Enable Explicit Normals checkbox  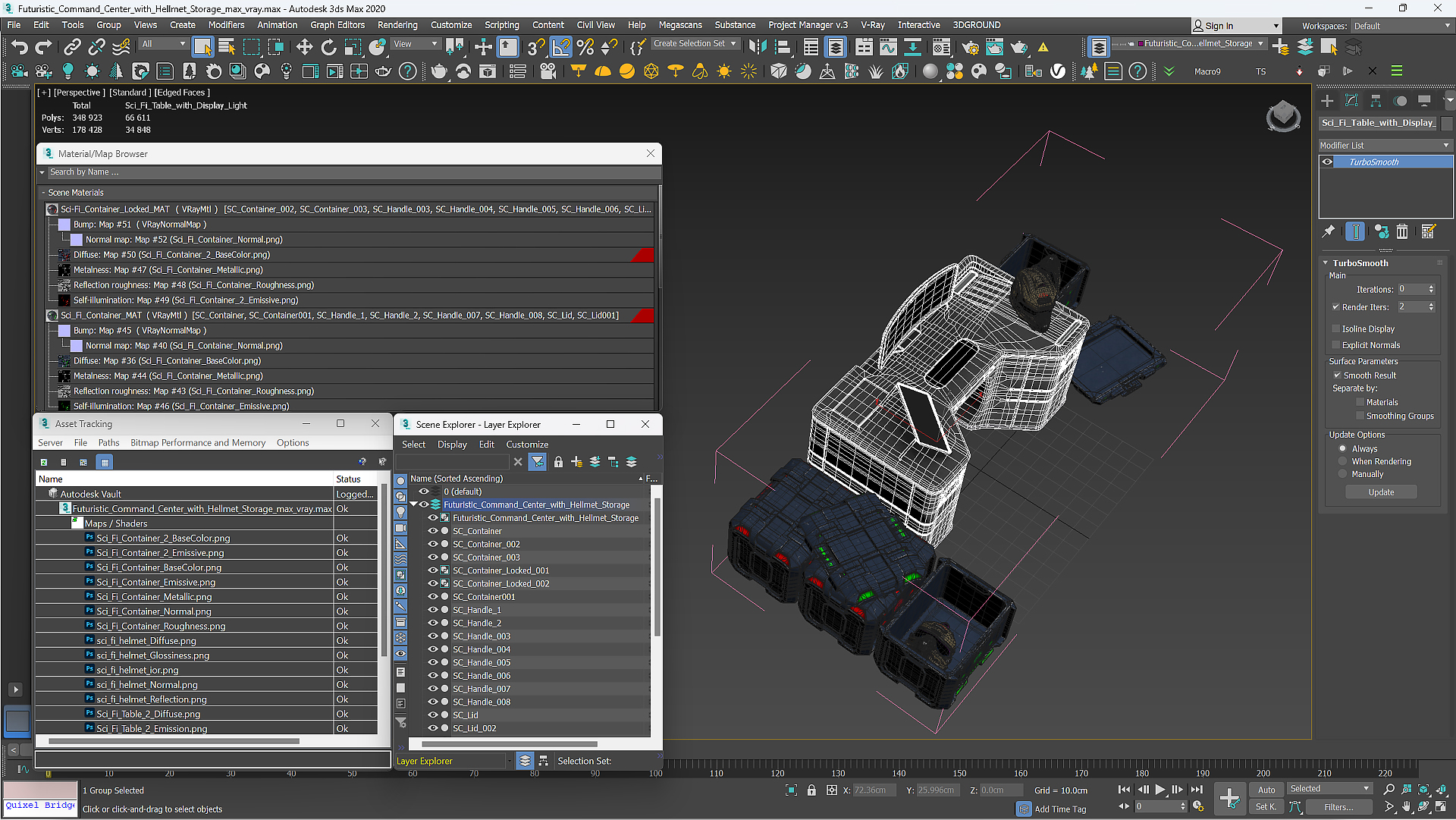pos(1336,344)
